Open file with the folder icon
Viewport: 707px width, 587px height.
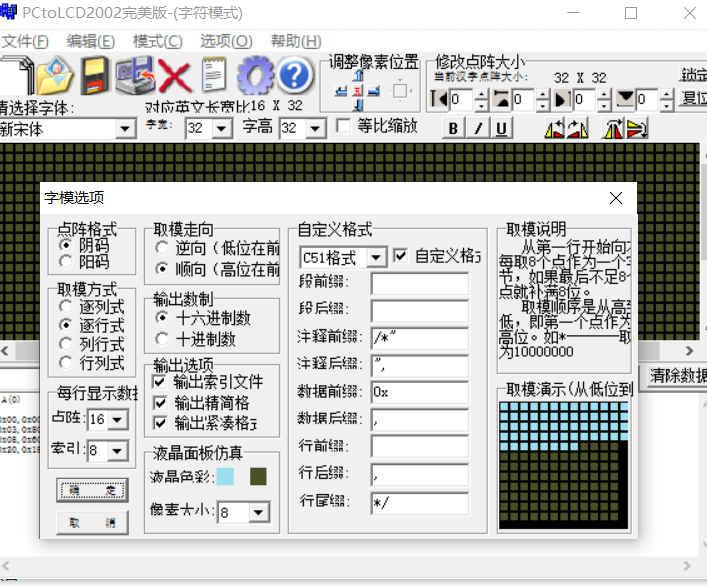(54, 75)
